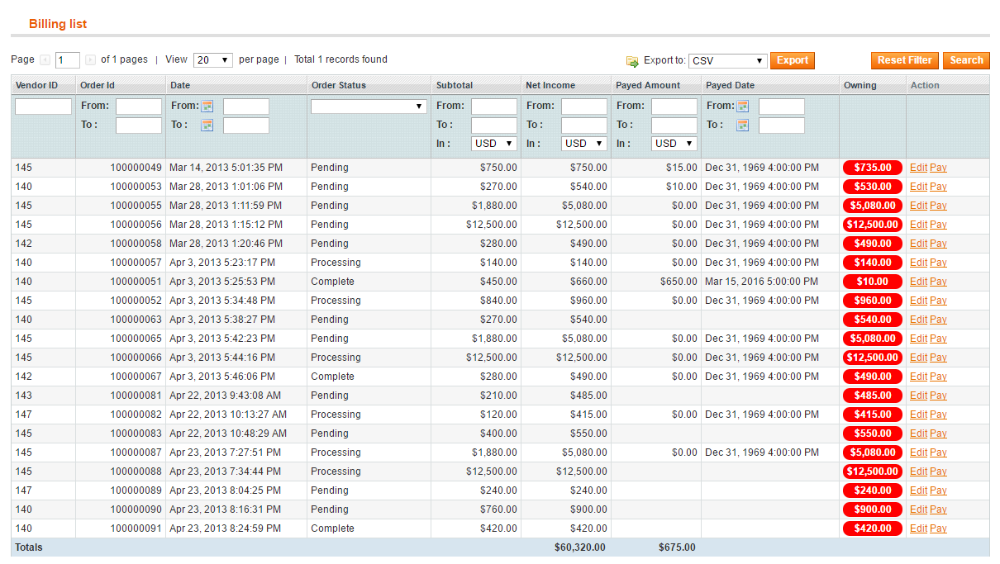Screen dimensions: 1000x564
Task: Click Edit for order 100000051
Action: point(918,281)
